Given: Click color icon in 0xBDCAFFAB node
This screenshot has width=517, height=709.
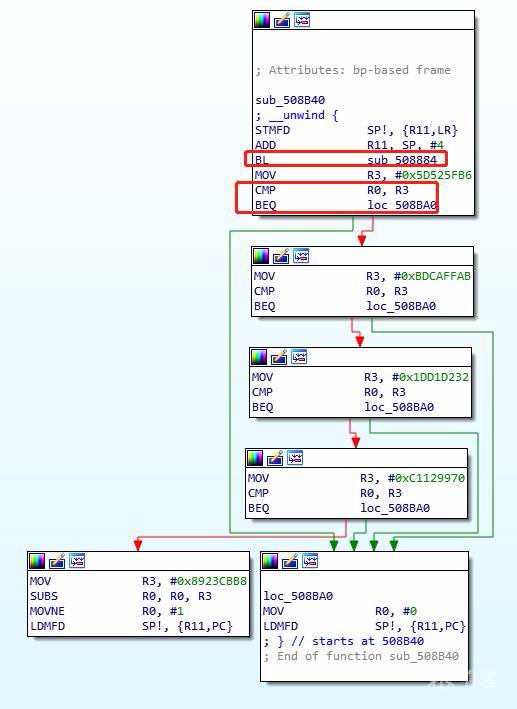Looking at the screenshot, I should pyautogui.click(x=261, y=256).
